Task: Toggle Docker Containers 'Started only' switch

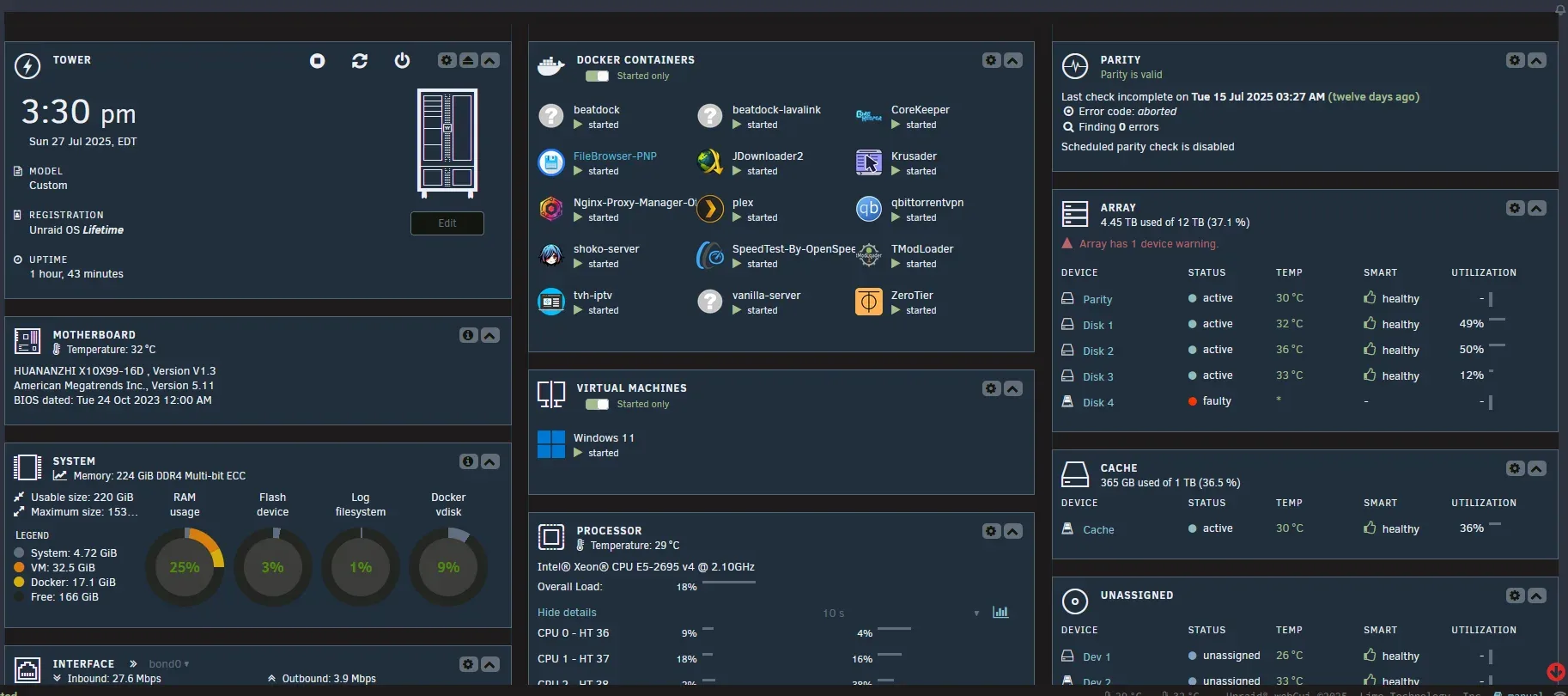Action: (598, 76)
